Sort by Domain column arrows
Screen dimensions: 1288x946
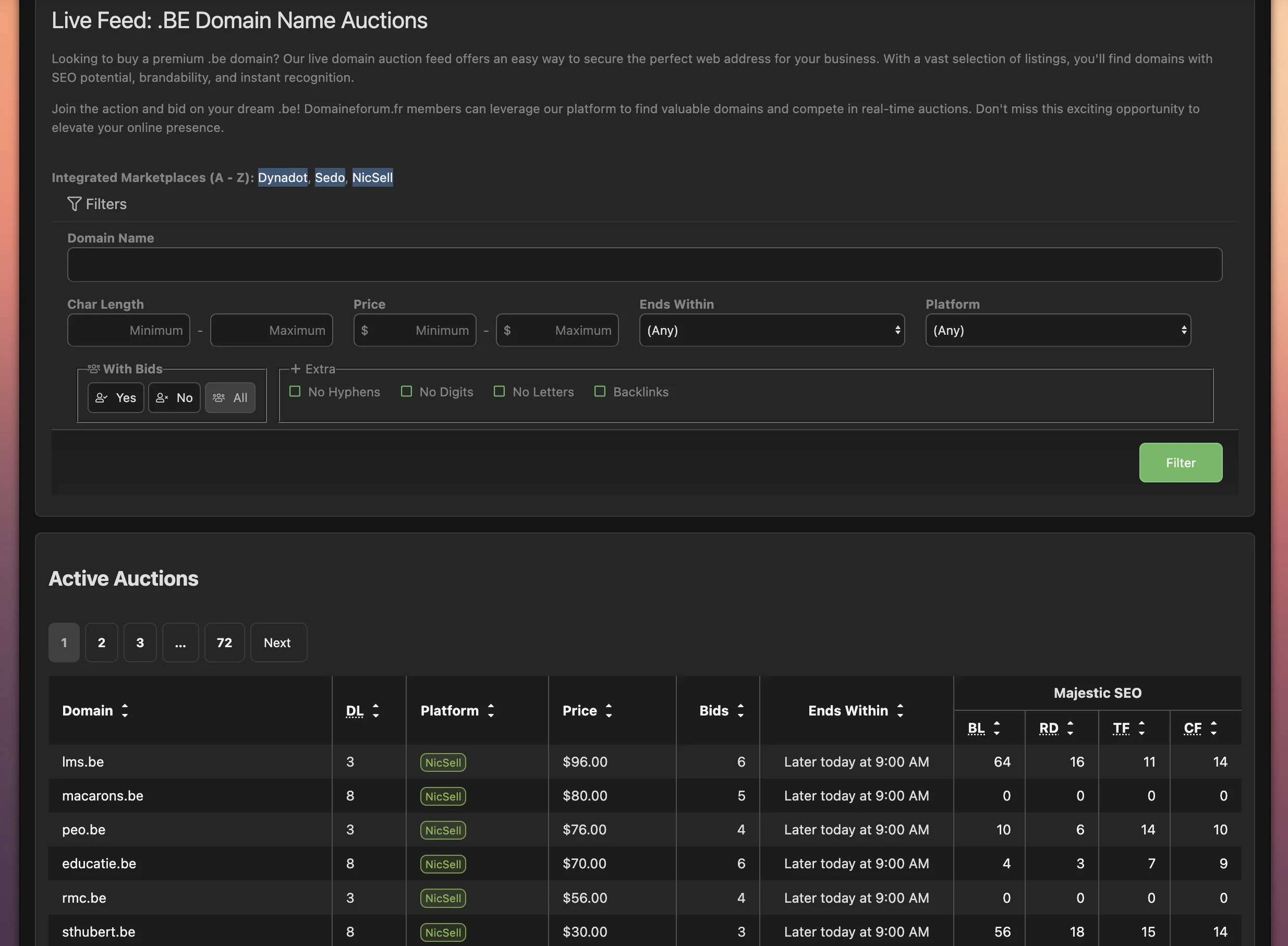[x=125, y=711]
